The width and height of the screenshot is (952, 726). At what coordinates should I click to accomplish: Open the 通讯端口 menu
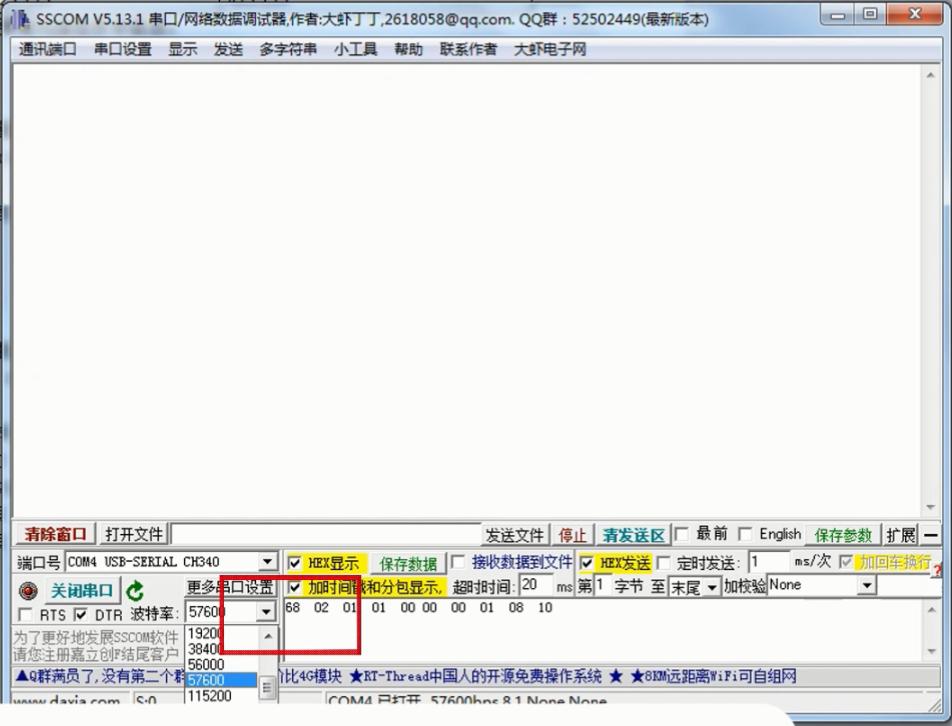click(x=47, y=49)
